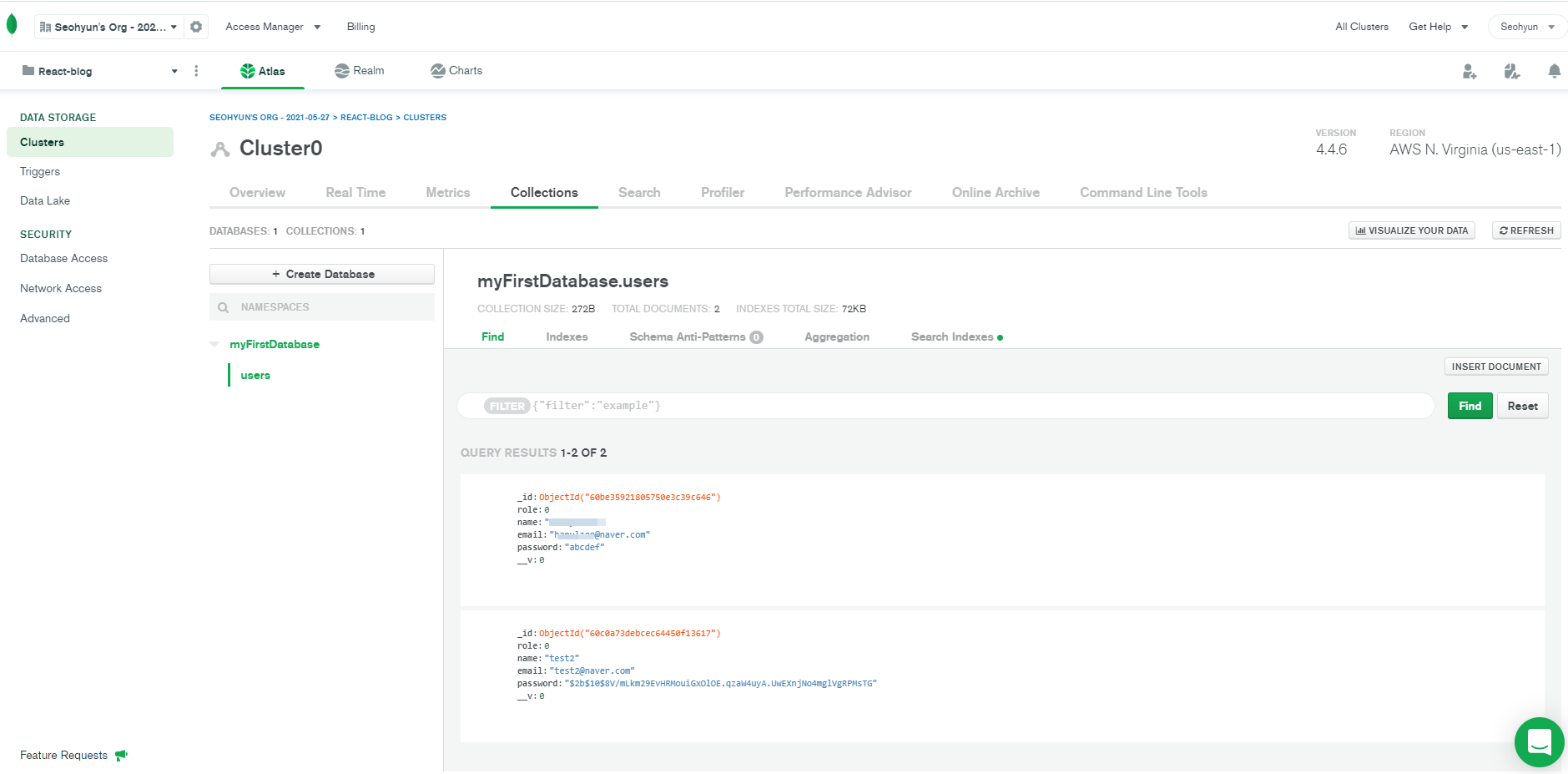Viewport: 1568px width, 774px height.
Task: Open the organization selector dropdown
Action: tap(108, 27)
